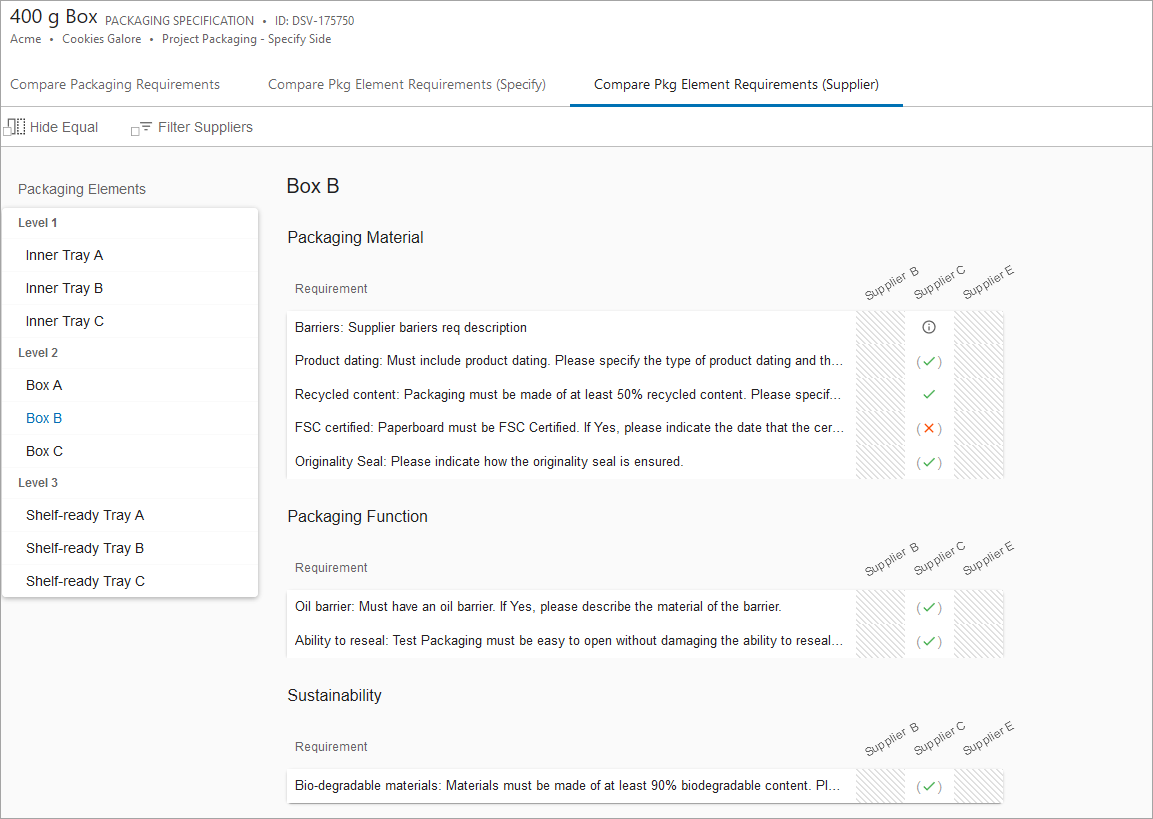Click the Hide Equal button label
The width and height of the screenshot is (1153, 819).
coord(64,127)
